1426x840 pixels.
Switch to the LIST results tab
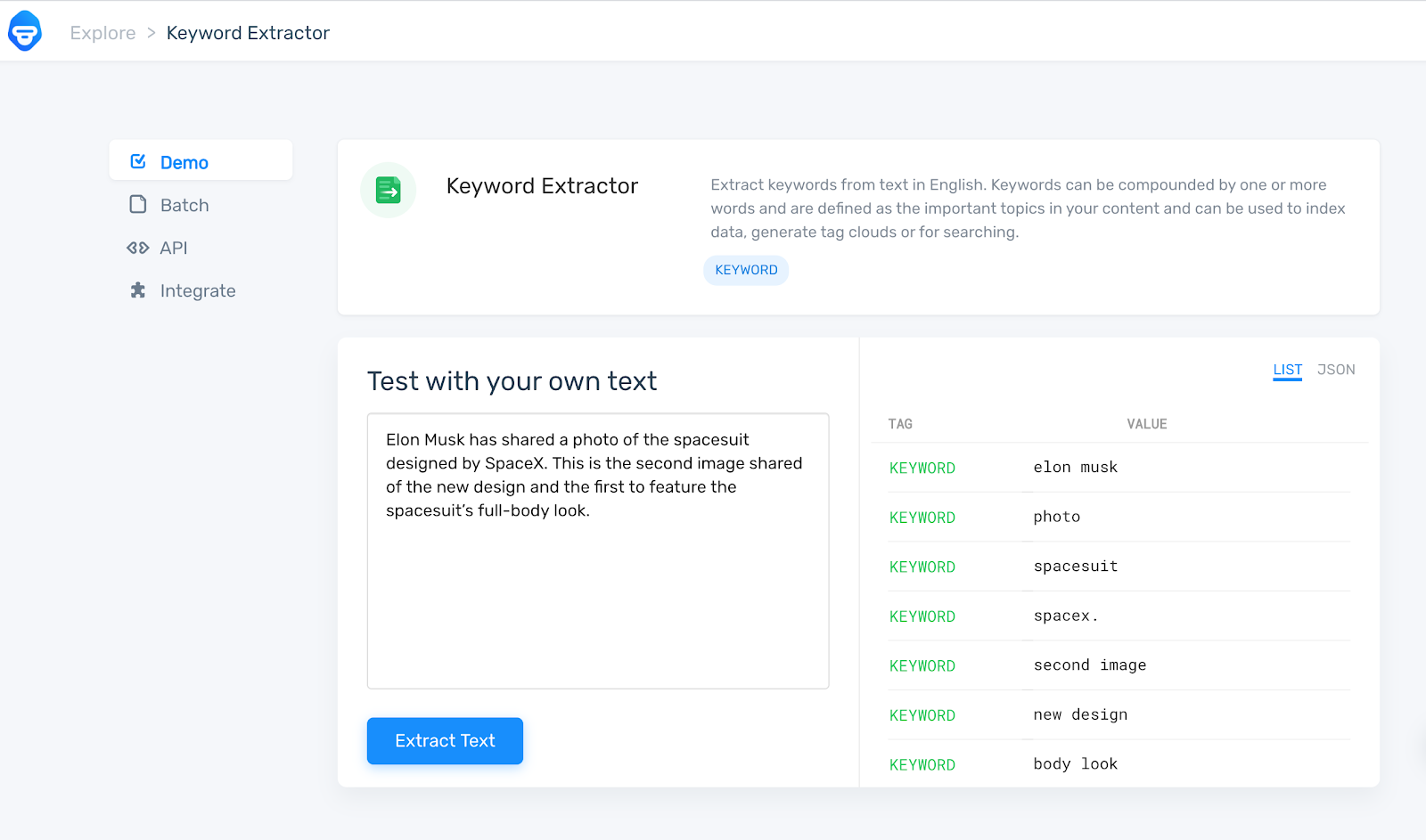pos(1287,370)
